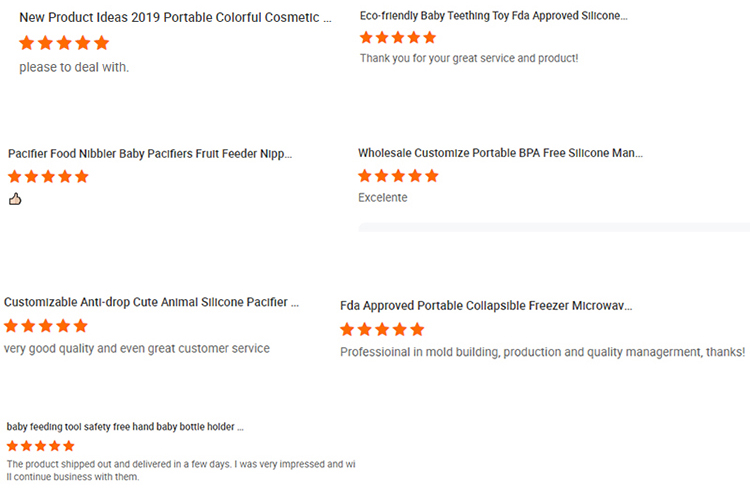Click the star rating under the Cosmetic product

64,43
